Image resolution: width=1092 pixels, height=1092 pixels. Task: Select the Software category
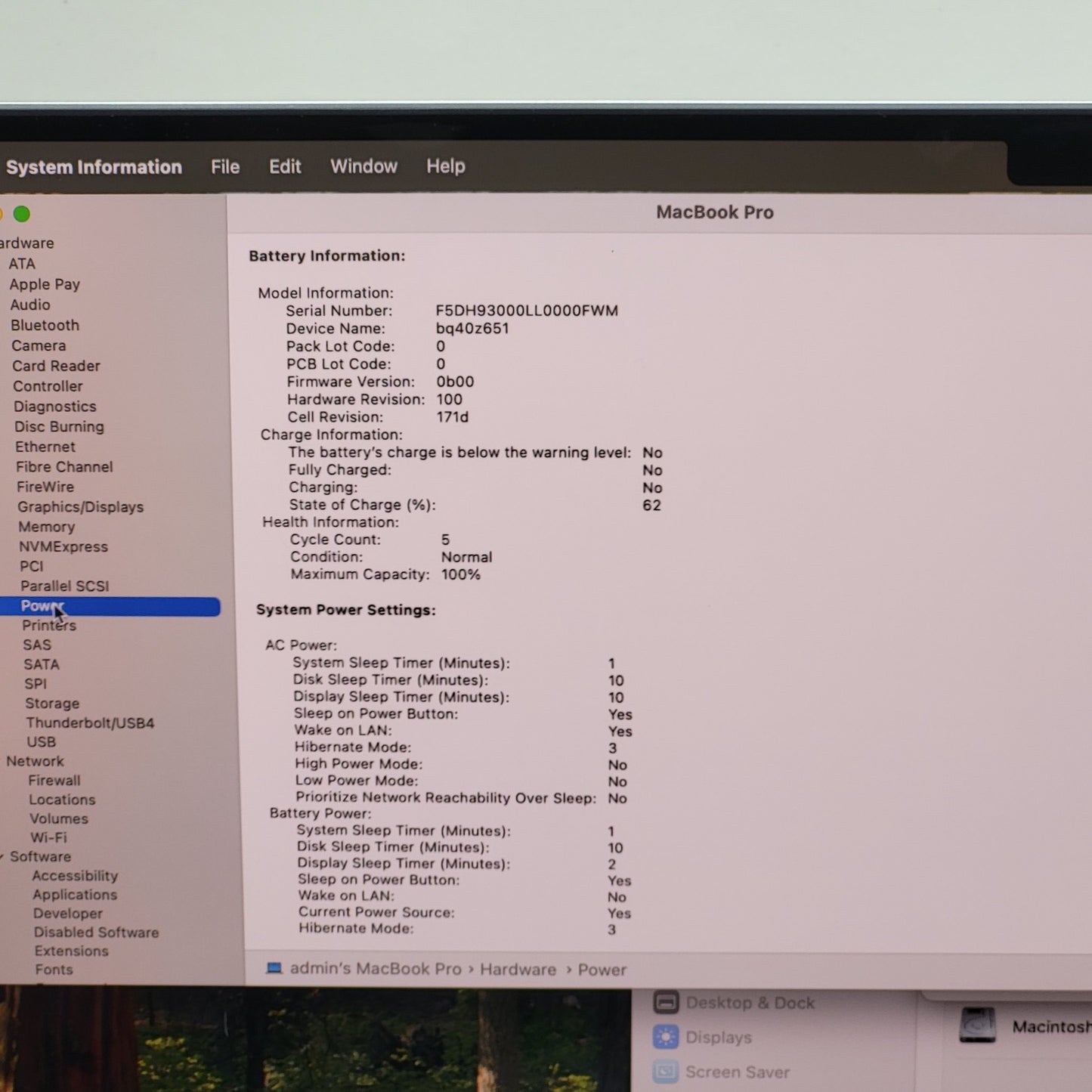pos(40,856)
